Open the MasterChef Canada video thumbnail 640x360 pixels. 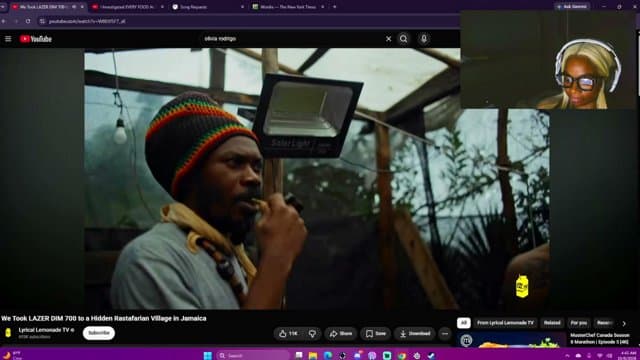tap(511, 340)
